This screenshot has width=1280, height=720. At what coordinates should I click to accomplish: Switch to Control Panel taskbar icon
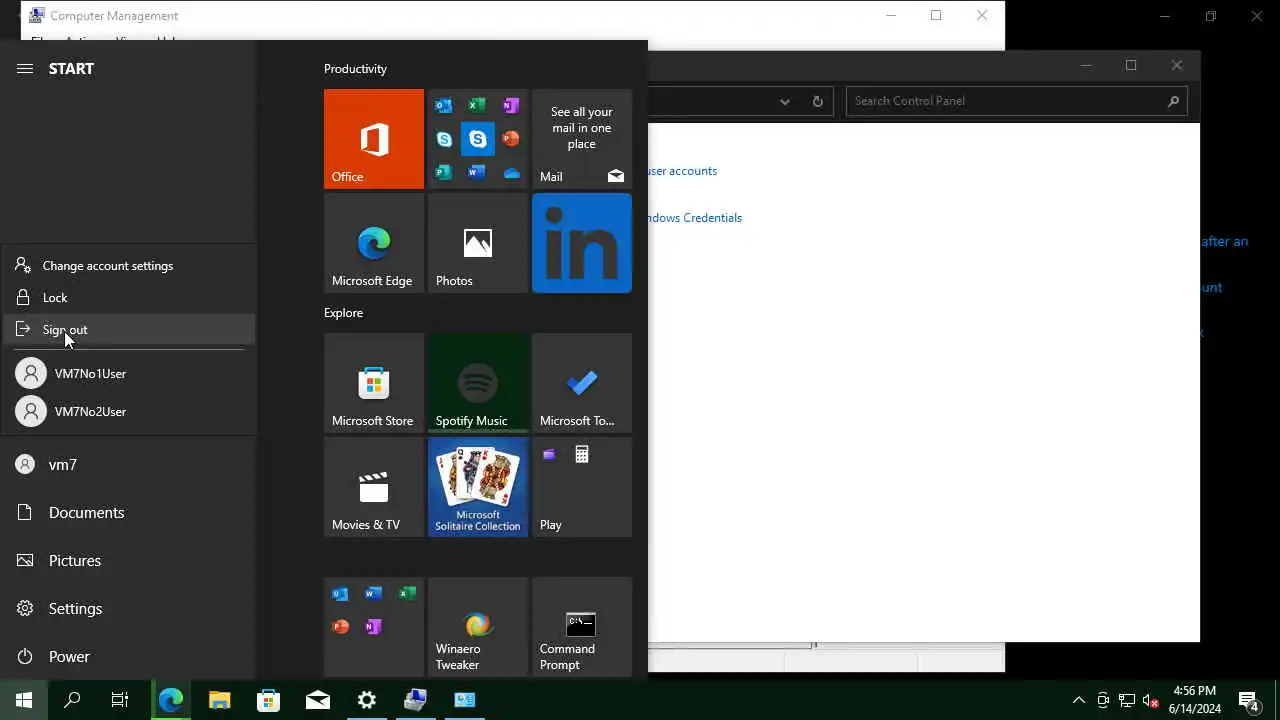[465, 700]
